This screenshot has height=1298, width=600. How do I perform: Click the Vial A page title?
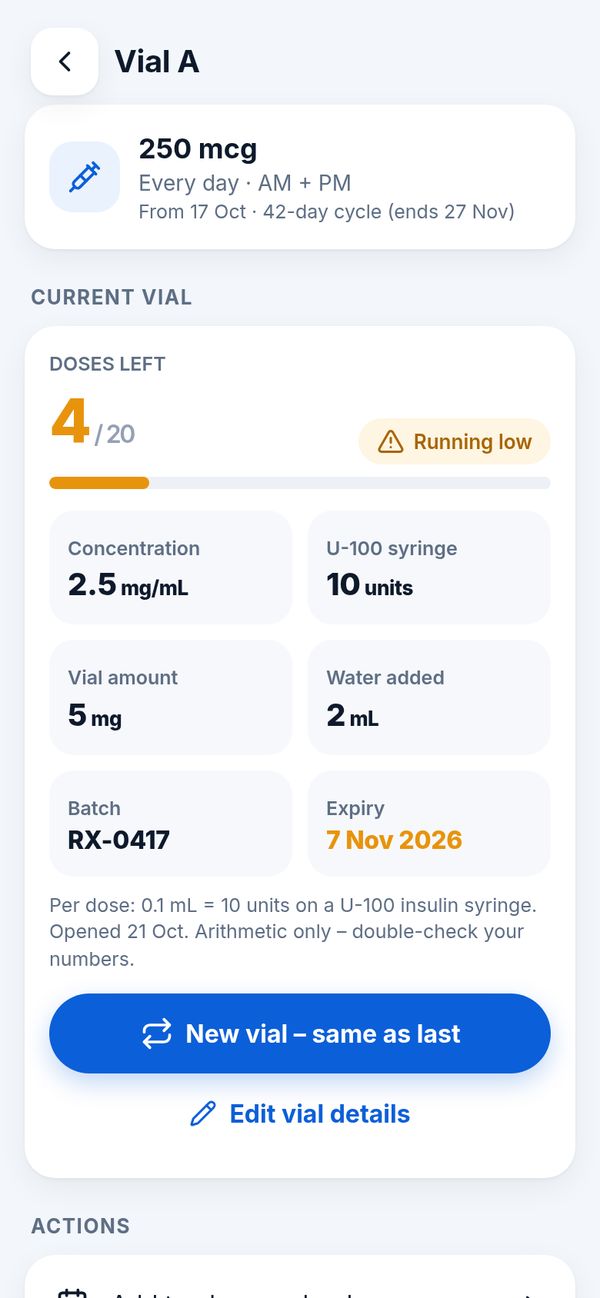pos(157,61)
